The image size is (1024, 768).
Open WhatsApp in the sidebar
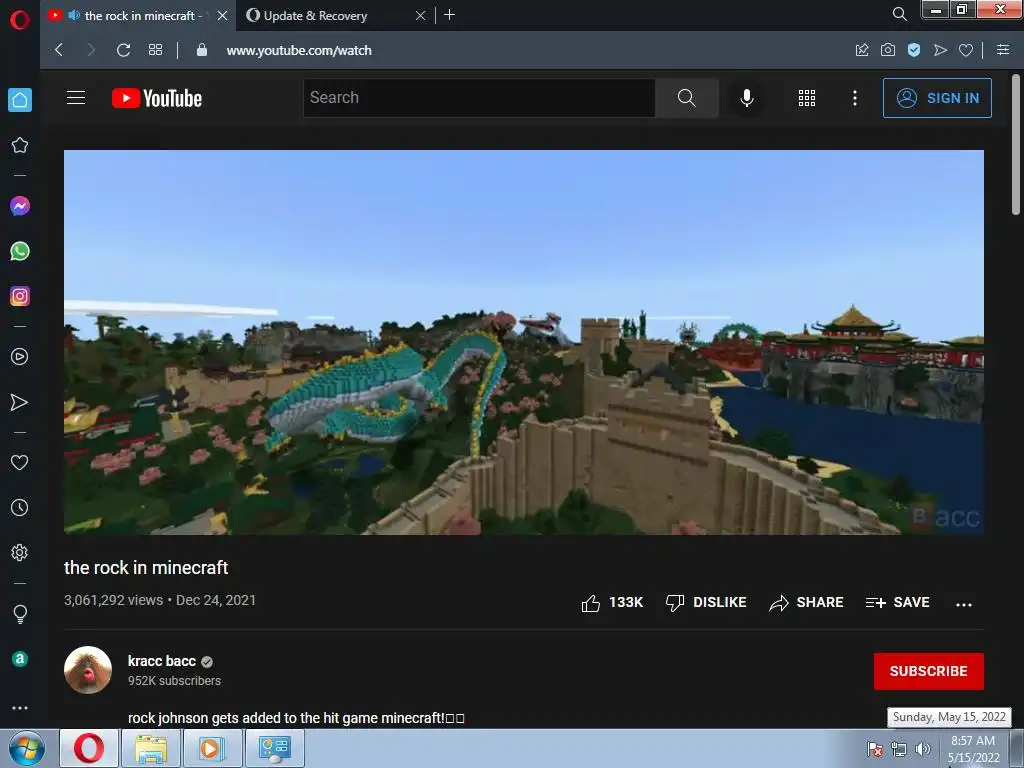[x=20, y=251]
